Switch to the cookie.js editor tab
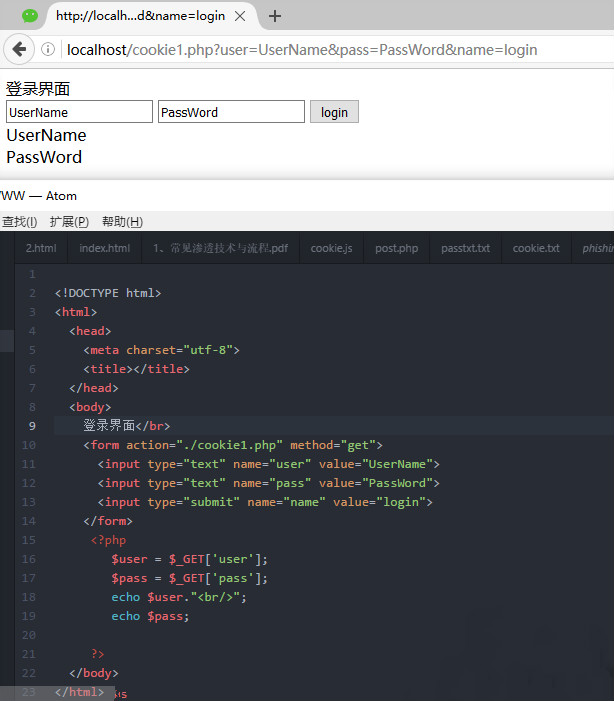The height and width of the screenshot is (701, 614). tap(331, 248)
